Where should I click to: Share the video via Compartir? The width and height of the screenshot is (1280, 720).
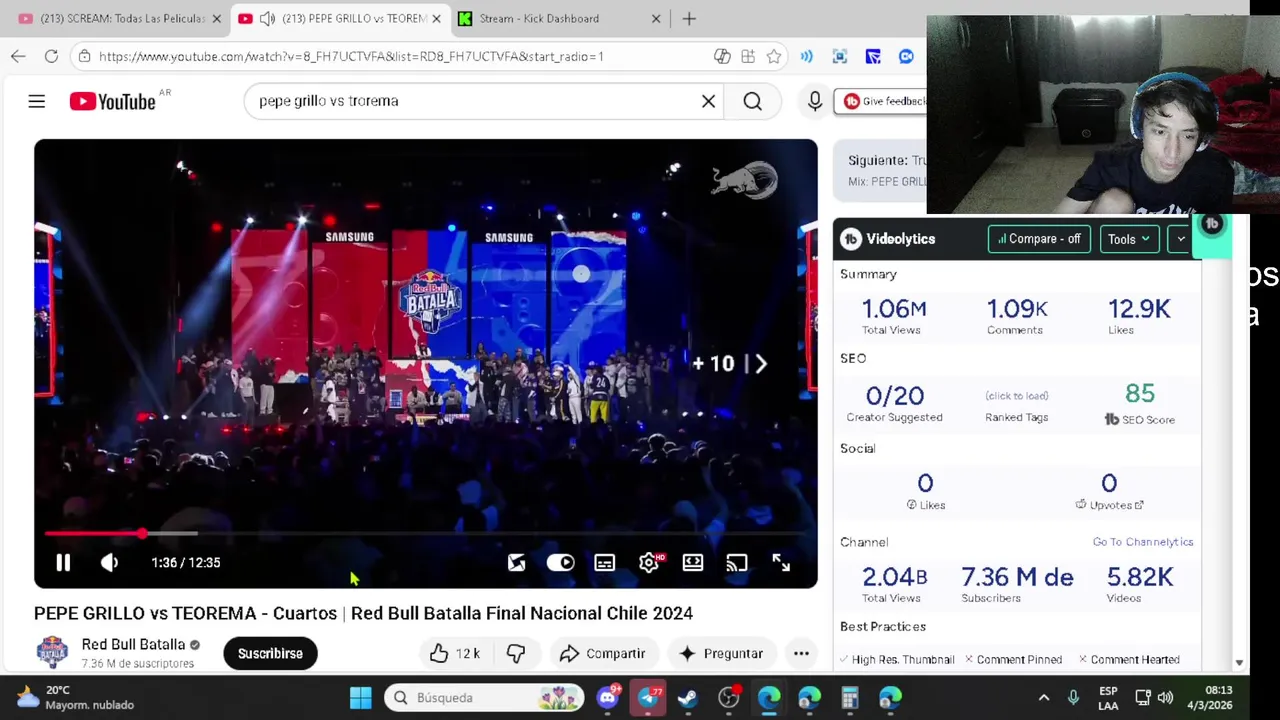coord(602,654)
